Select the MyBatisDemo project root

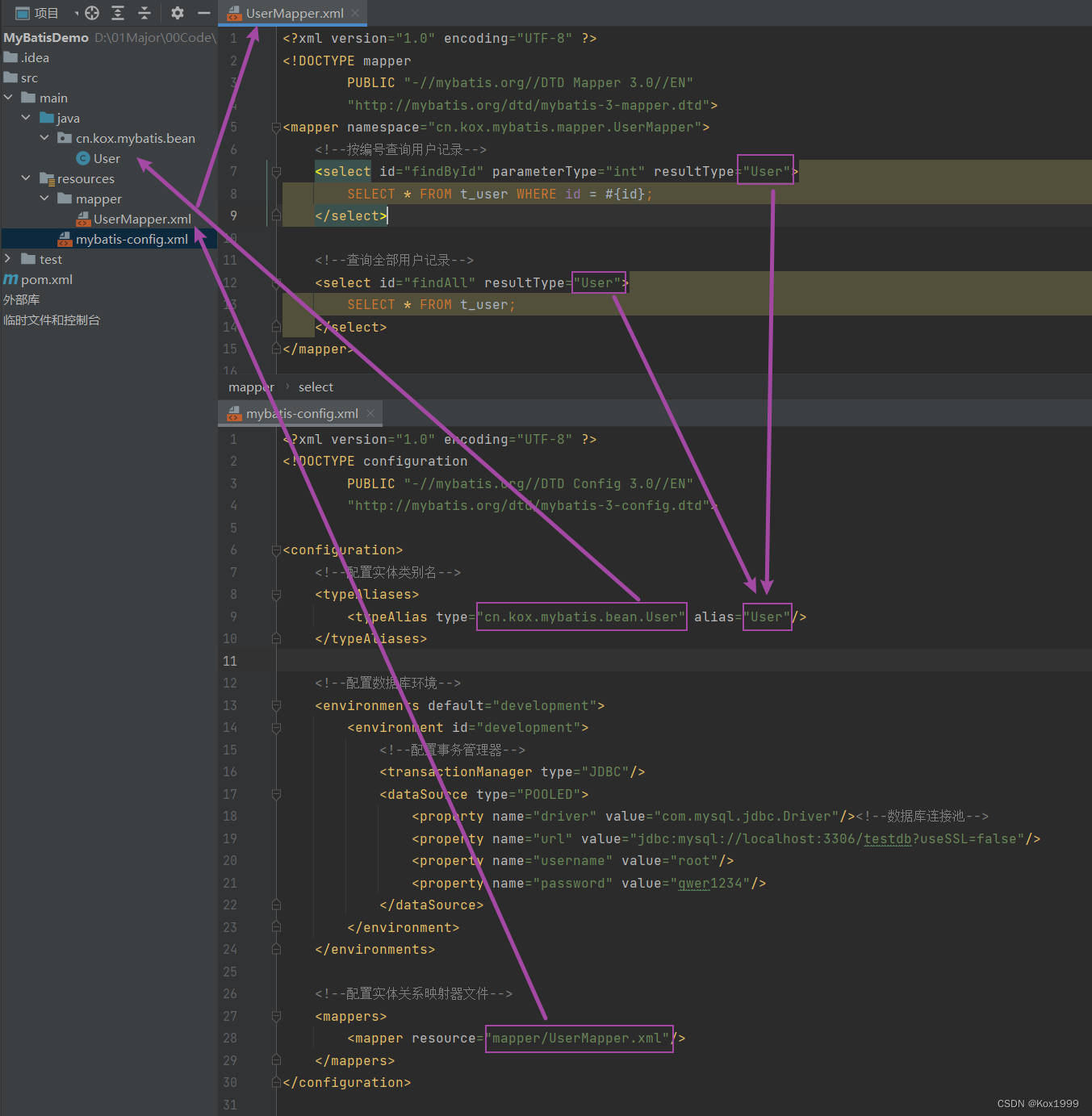click(46, 37)
